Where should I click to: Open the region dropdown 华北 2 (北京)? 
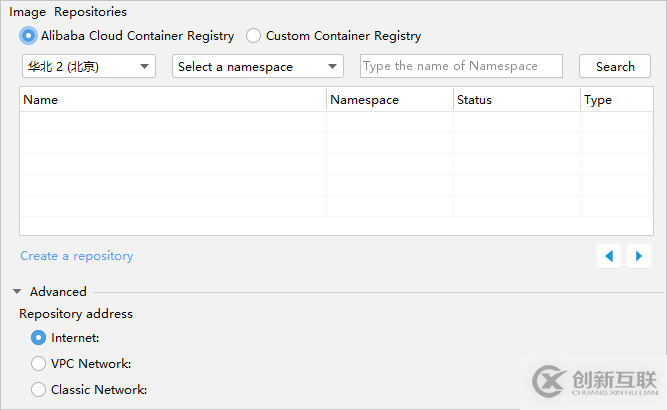[89, 66]
